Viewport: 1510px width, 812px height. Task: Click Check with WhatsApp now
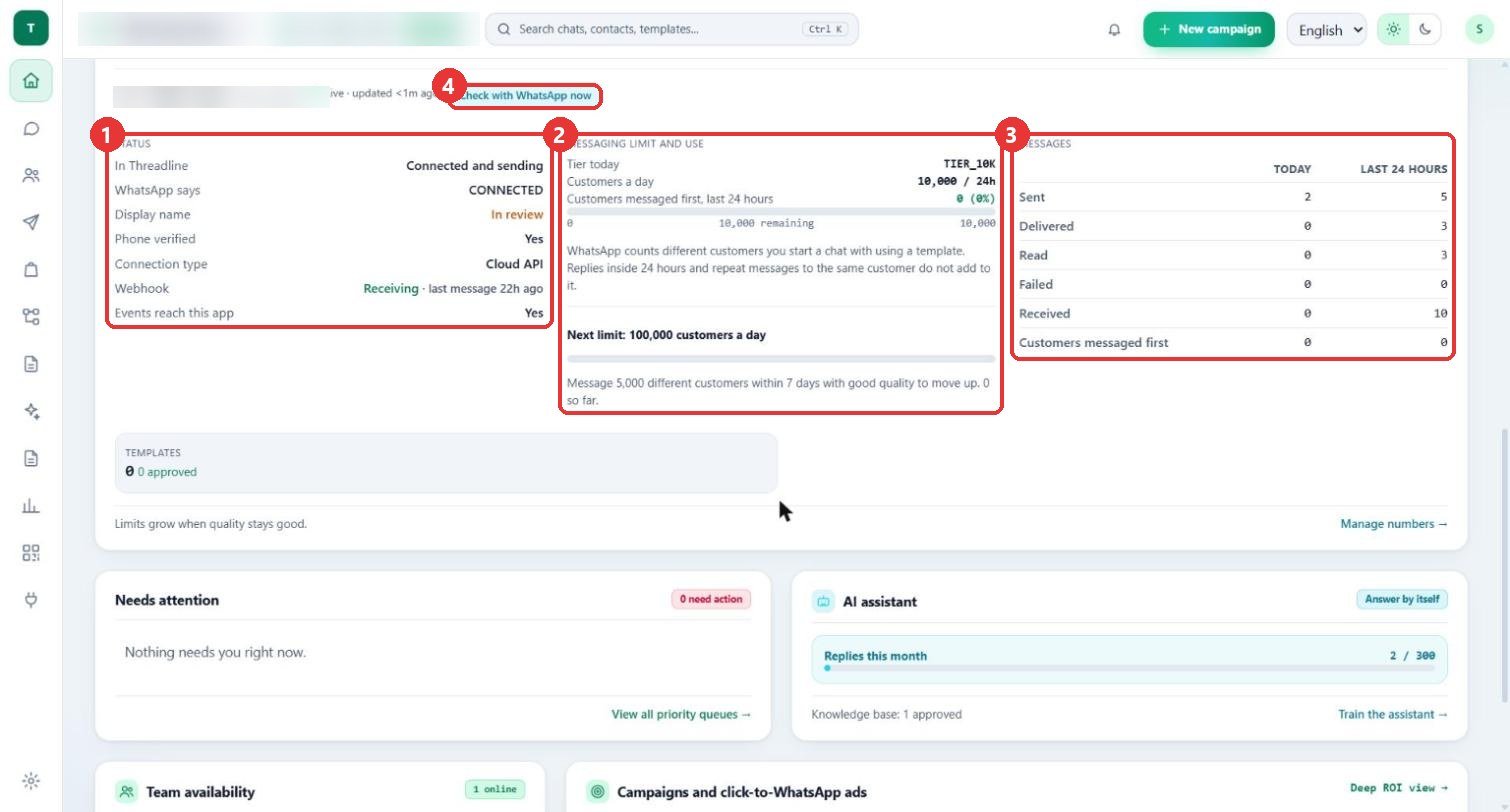point(525,96)
